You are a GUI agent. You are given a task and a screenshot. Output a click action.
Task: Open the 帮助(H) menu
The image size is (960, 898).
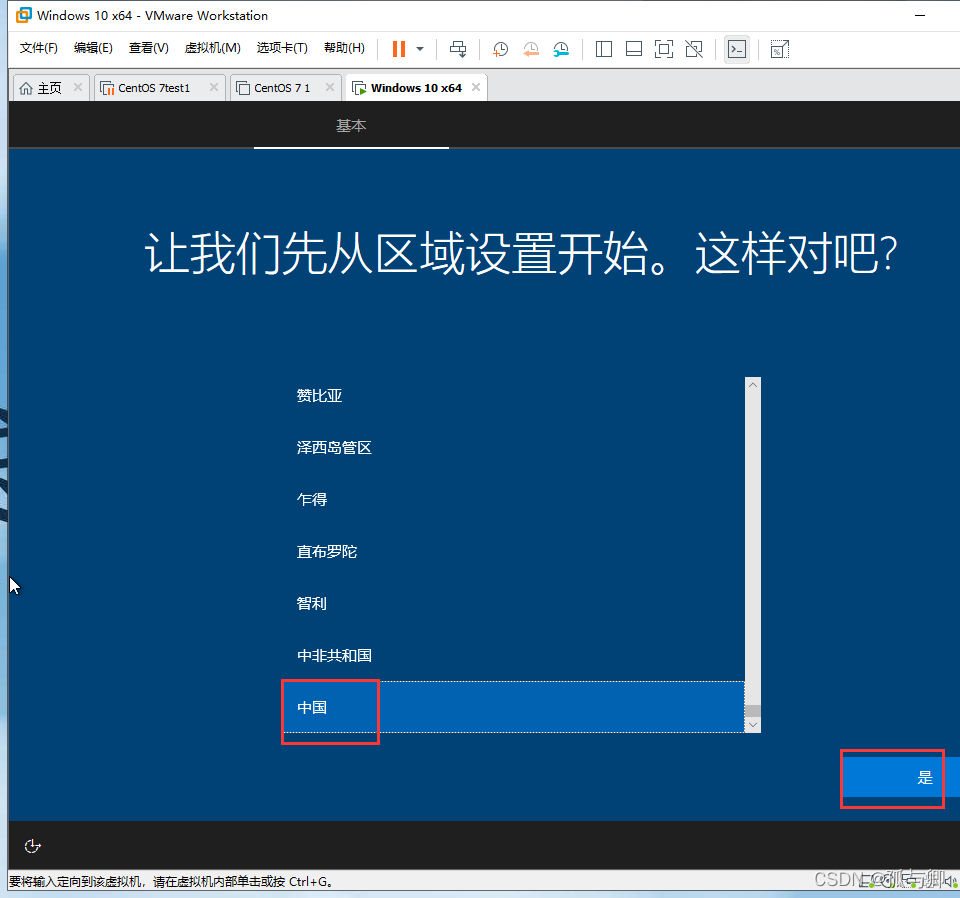344,48
